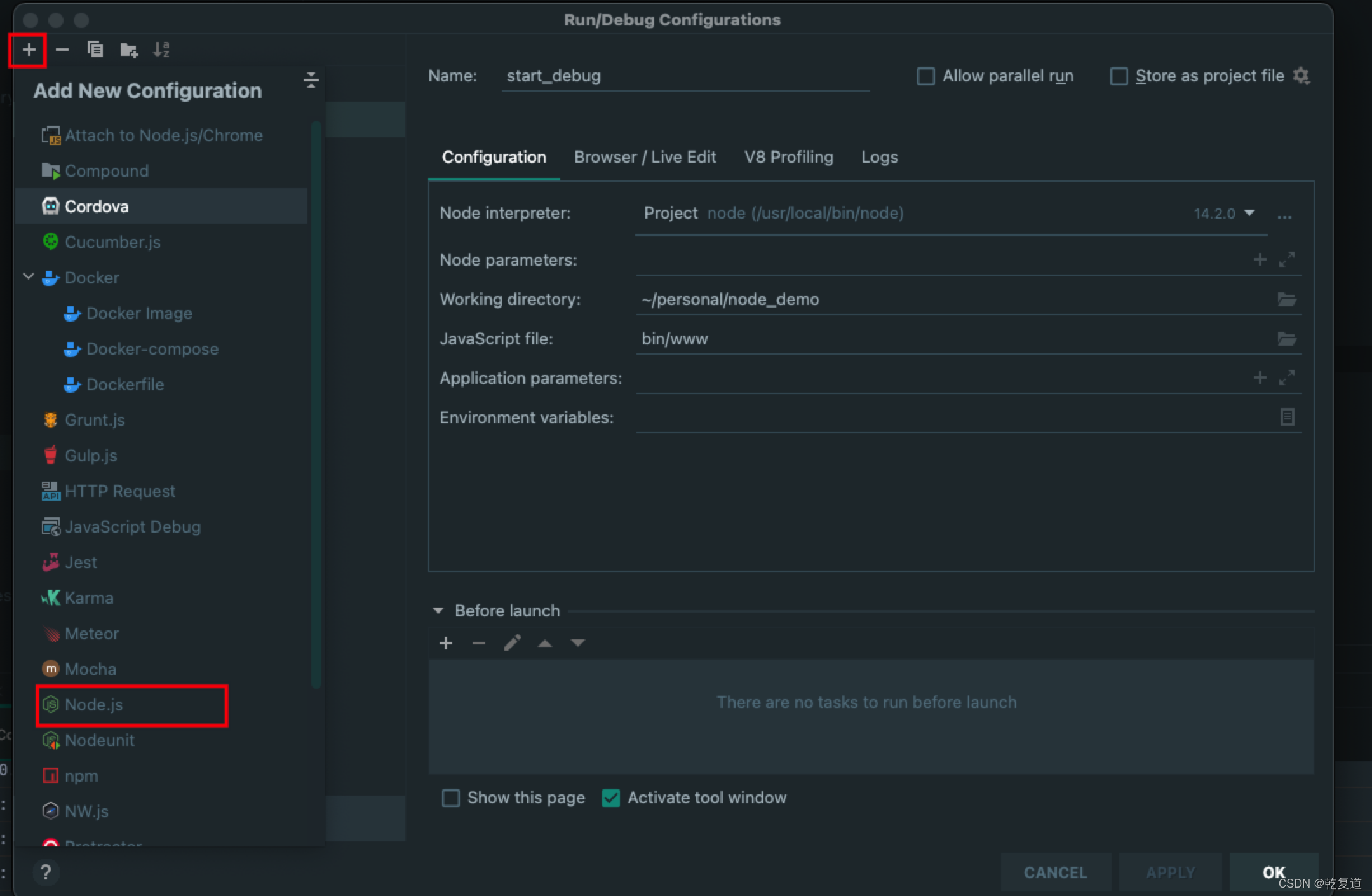Check Store as project file checkbox
This screenshot has width=1372, height=896.
tap(1119, 76)
